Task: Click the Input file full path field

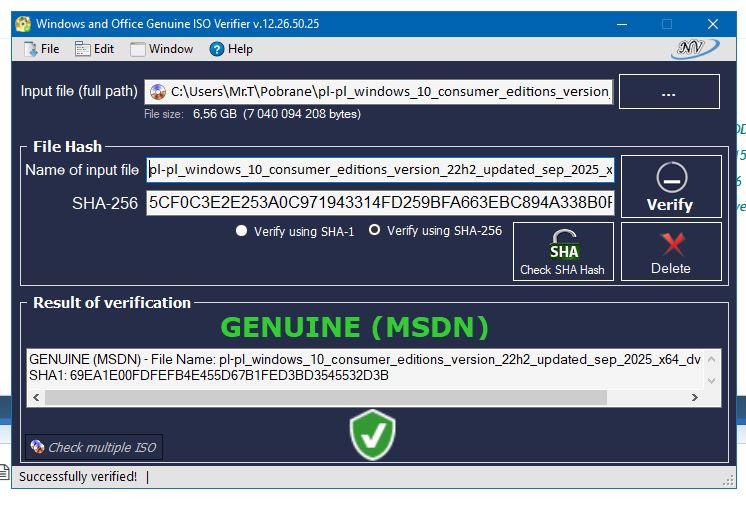Action: coord(379,92)
